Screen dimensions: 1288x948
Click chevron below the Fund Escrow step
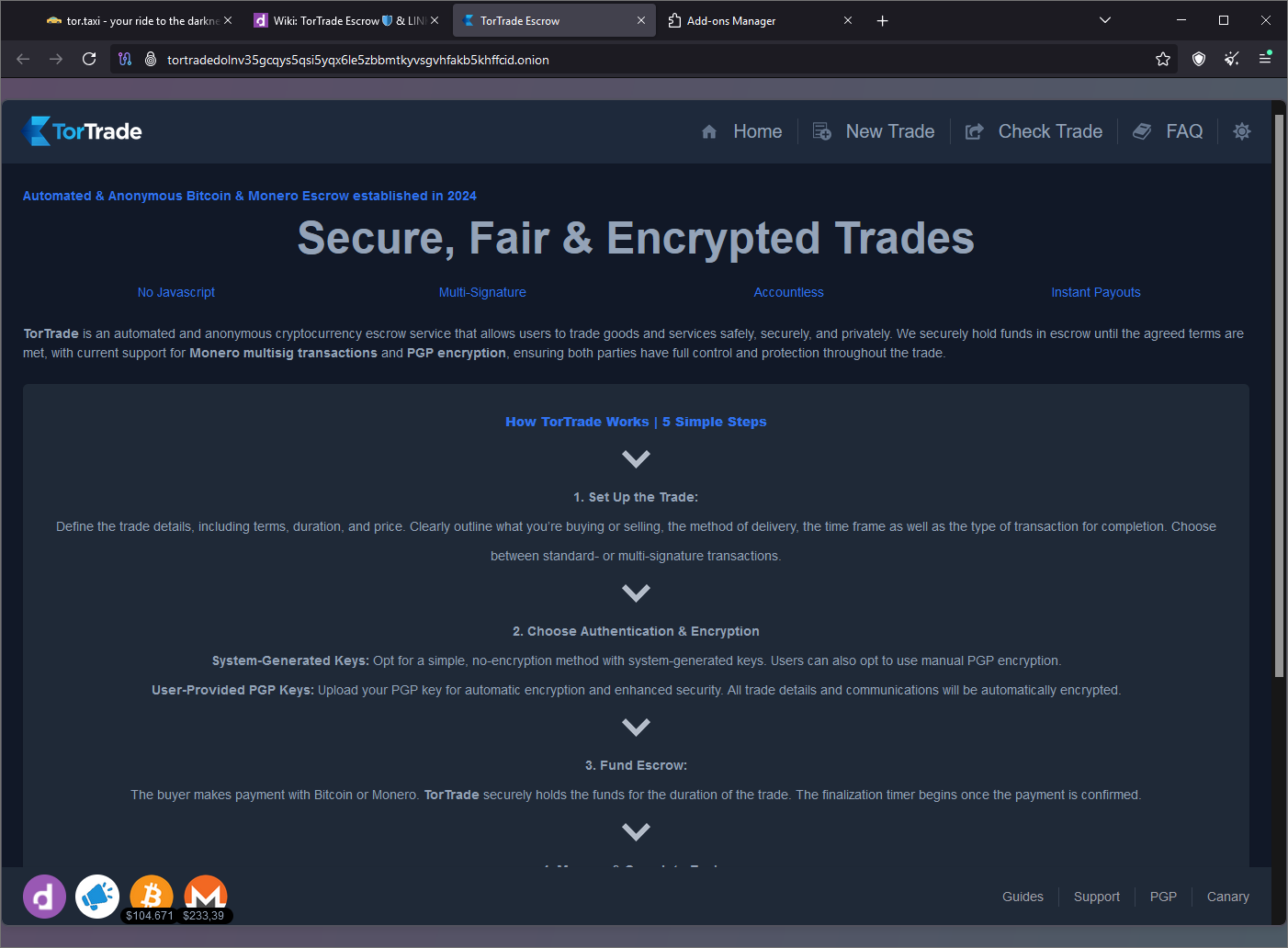pyautogui.click(x=636, y=831)
